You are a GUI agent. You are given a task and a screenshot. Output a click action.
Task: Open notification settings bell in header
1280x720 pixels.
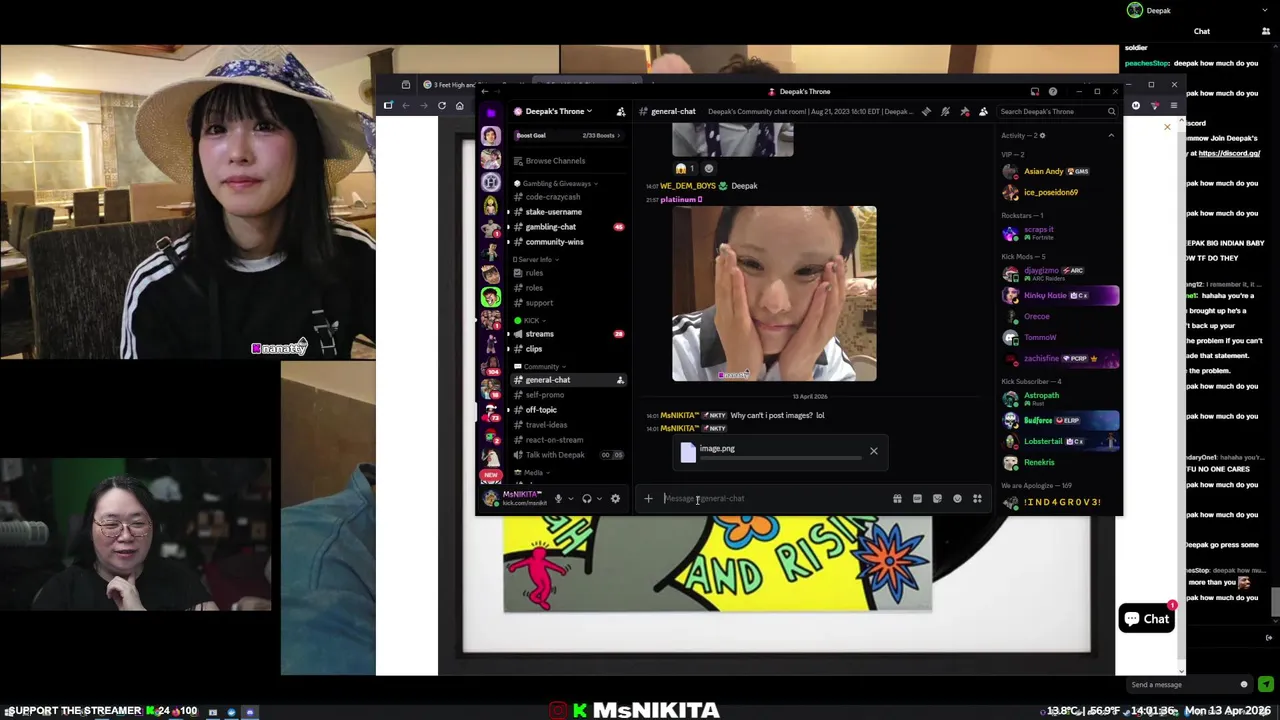(945, 111)
